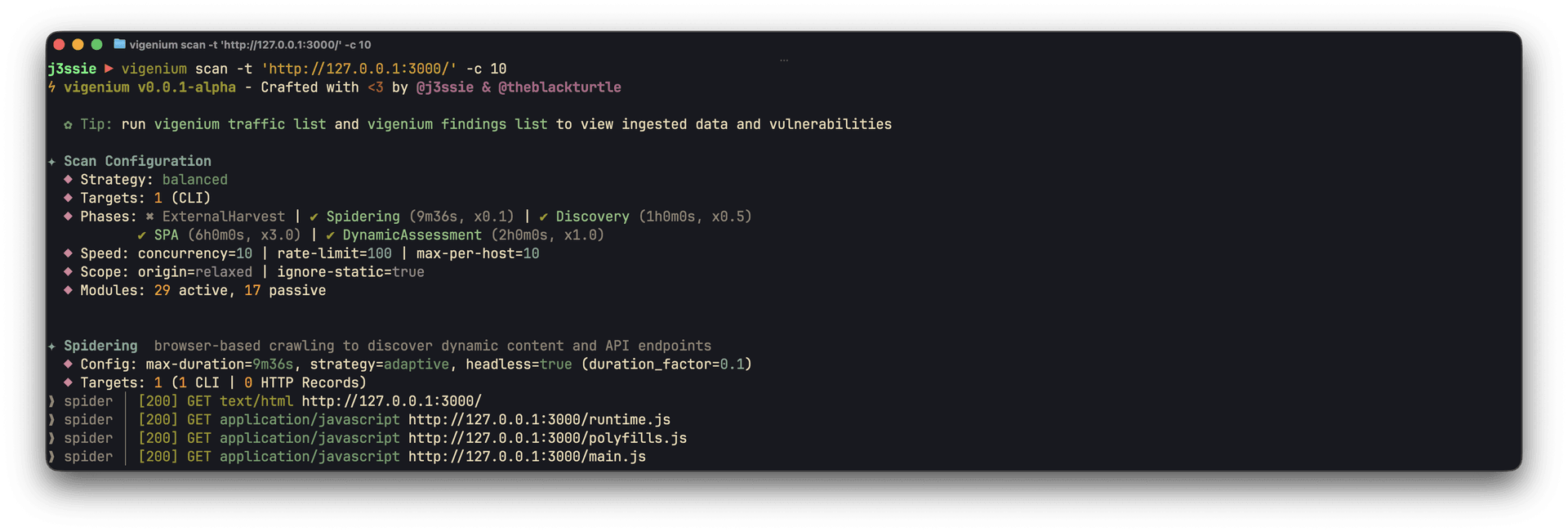Open the link http://127.0.0.1:3000/main.js
Viewport: 1568px width, 532px height.
click(527, 456)
